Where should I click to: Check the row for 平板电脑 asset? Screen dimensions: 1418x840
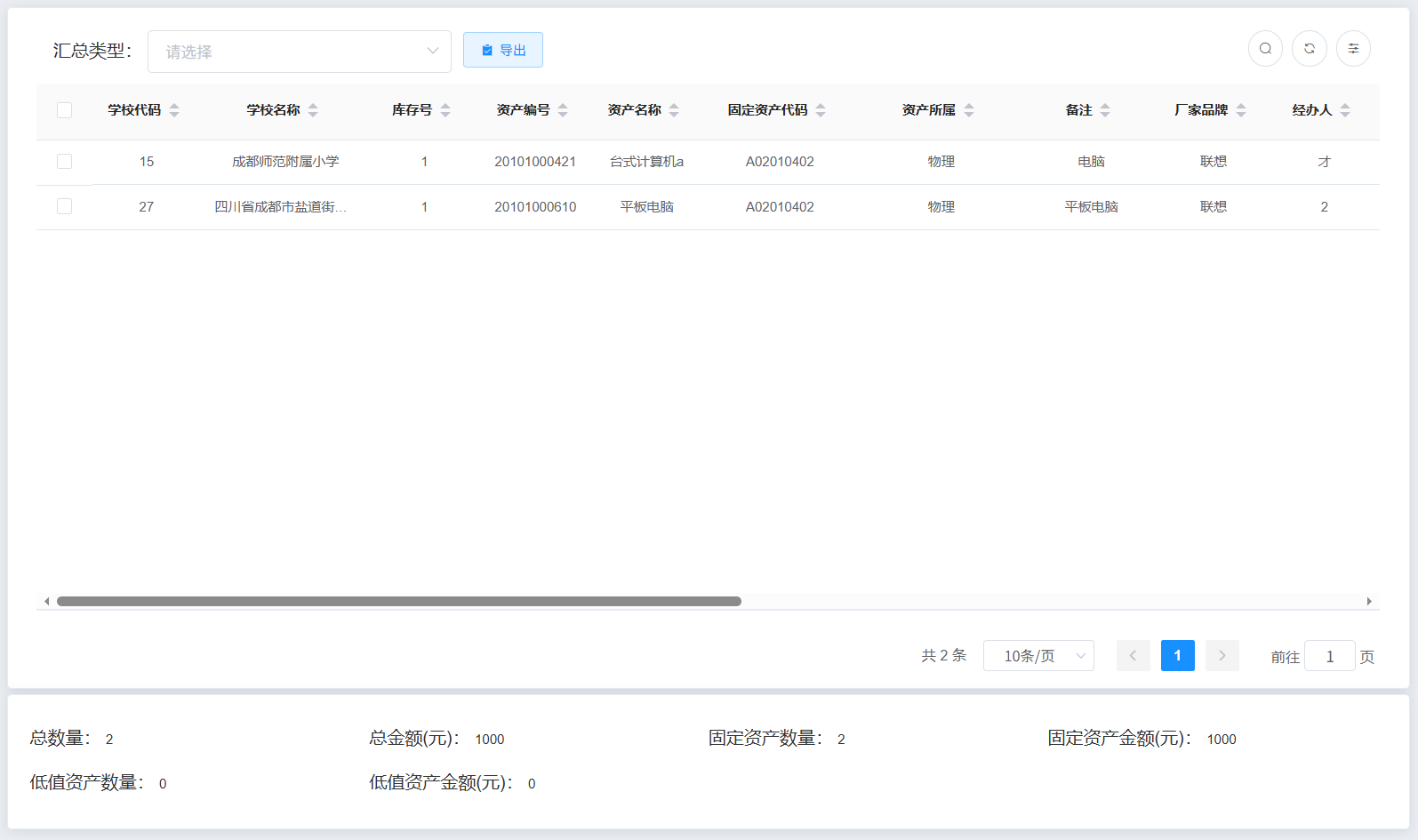click(64, 206)
